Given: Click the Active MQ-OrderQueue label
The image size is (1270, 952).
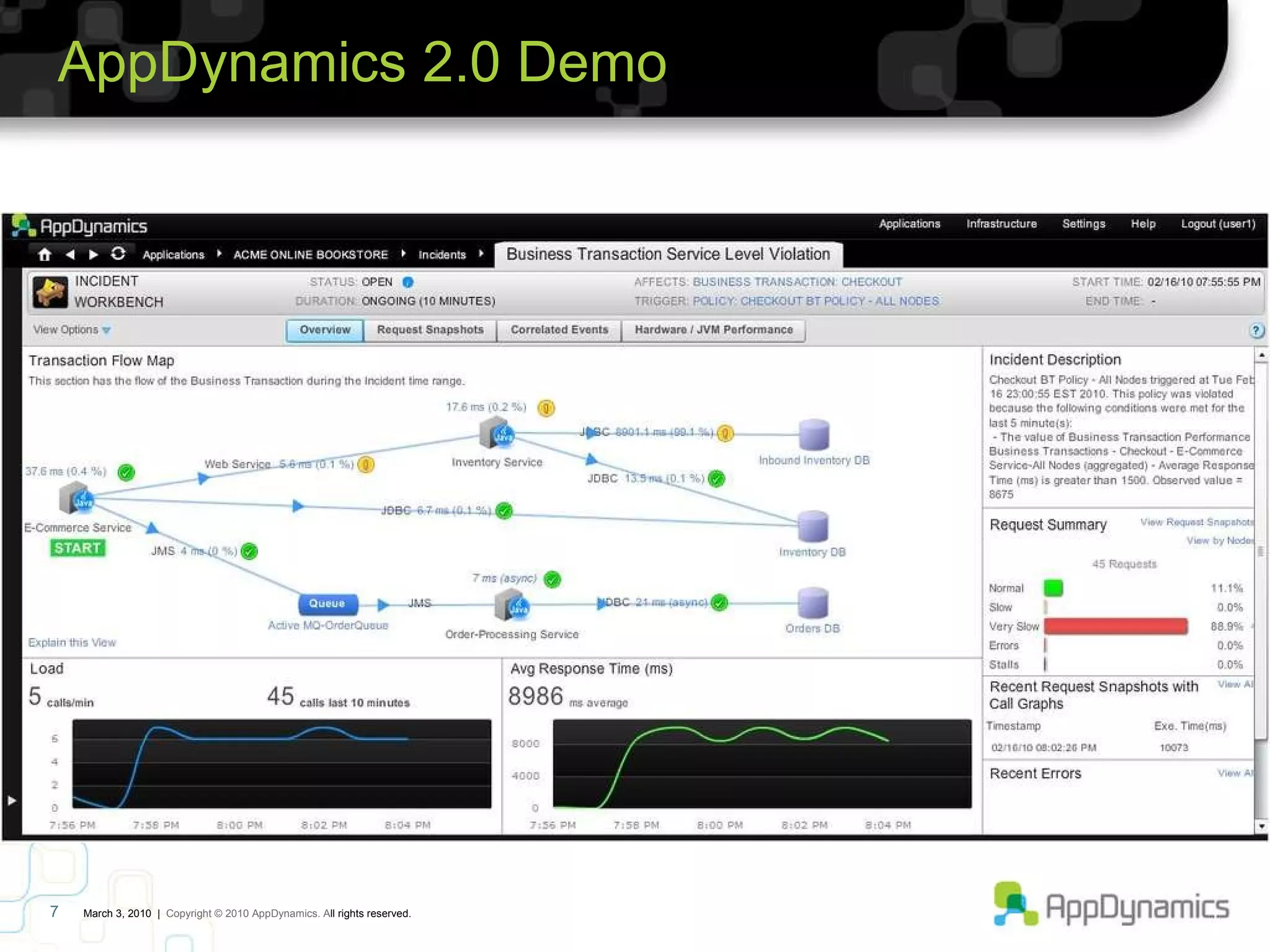Looking at the screenshot, I should coord(328,625).
